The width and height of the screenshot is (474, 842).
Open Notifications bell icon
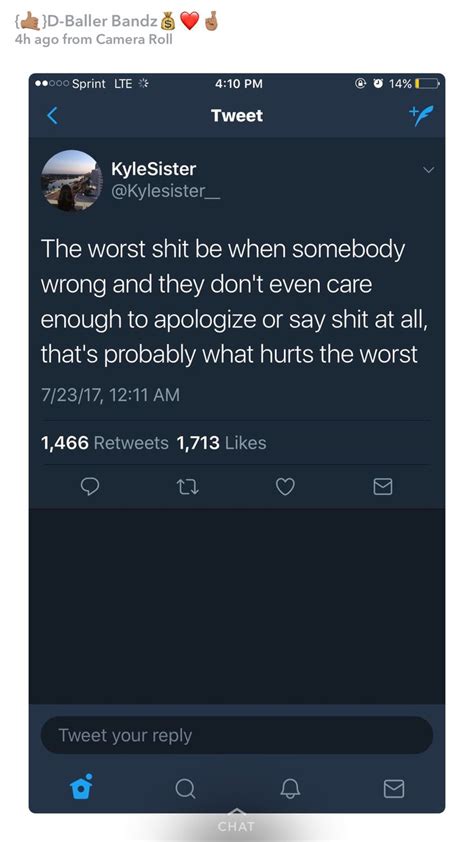coord(290,788)
